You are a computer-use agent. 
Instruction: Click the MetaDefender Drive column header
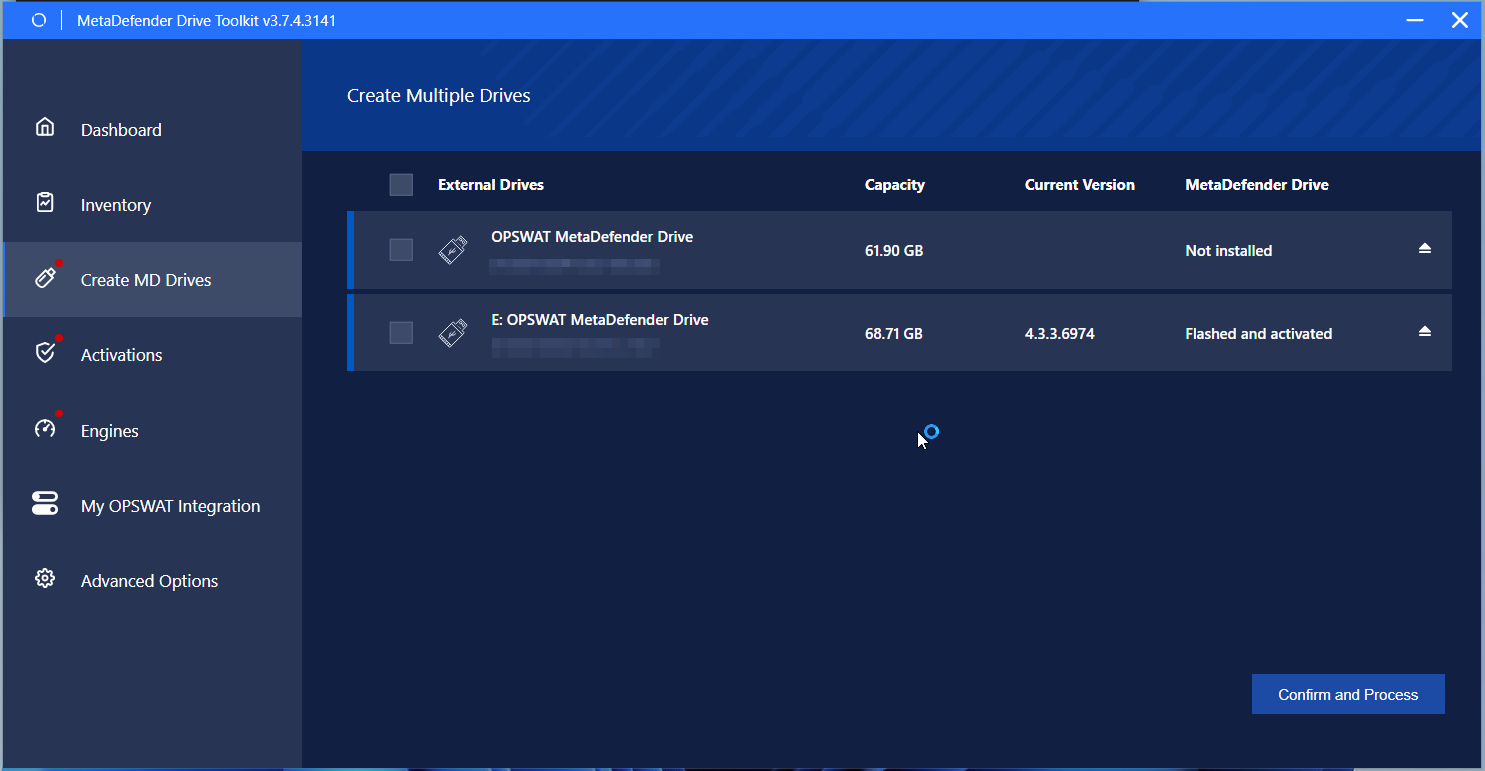coord(1257,185)
